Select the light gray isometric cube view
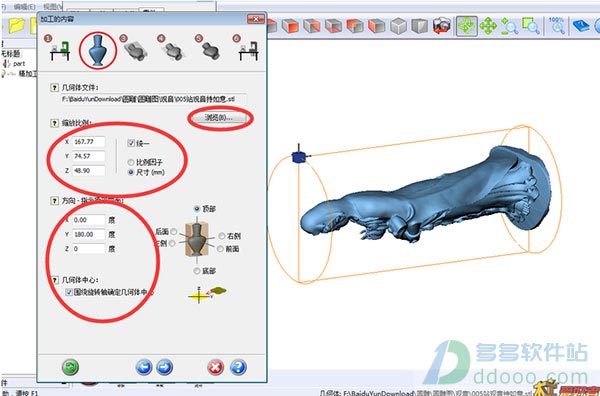 click(398, 26)
